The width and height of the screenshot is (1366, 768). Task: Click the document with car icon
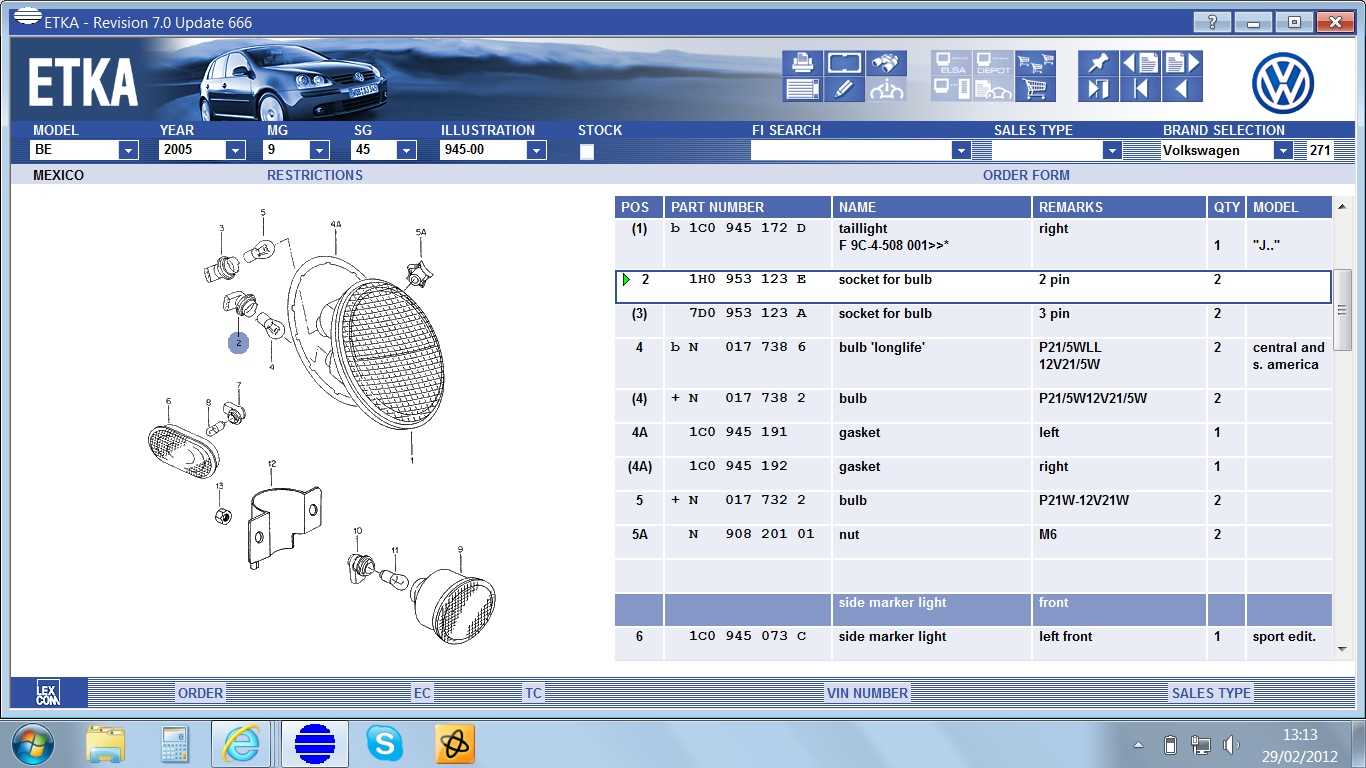click(993, 89)
